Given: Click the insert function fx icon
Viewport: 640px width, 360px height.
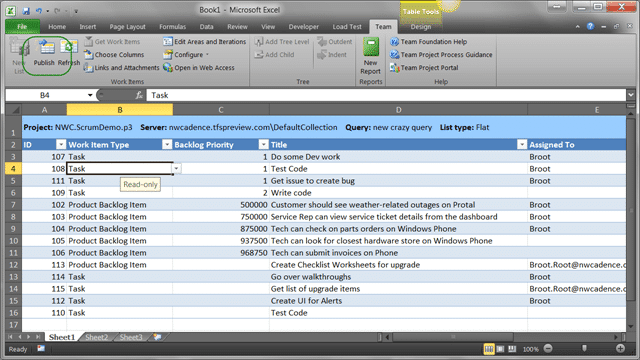Looking at the screenshot, I should click(x=139, y=95).
